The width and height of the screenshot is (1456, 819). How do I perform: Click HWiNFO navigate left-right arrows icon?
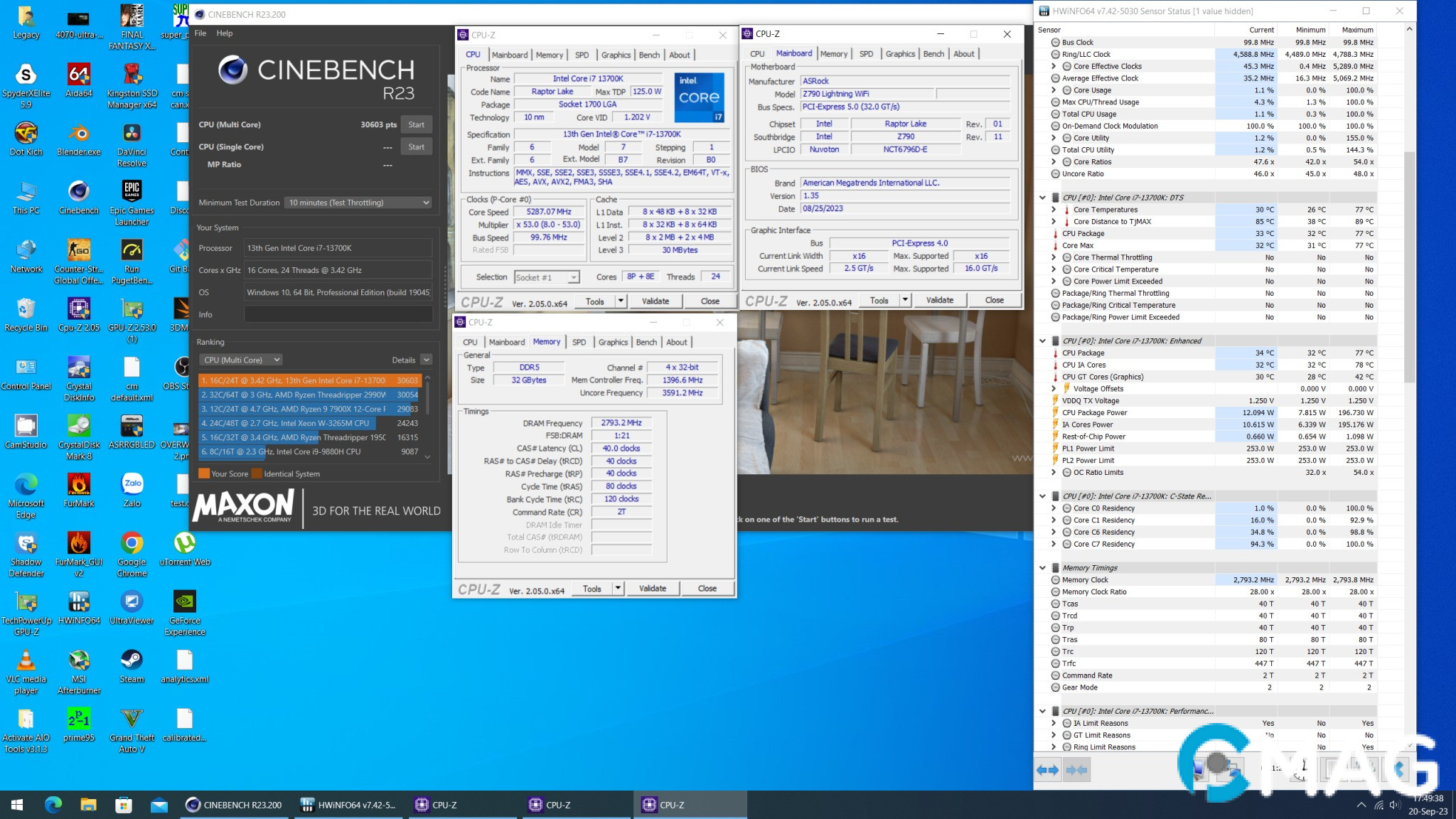pos(1048,770)
